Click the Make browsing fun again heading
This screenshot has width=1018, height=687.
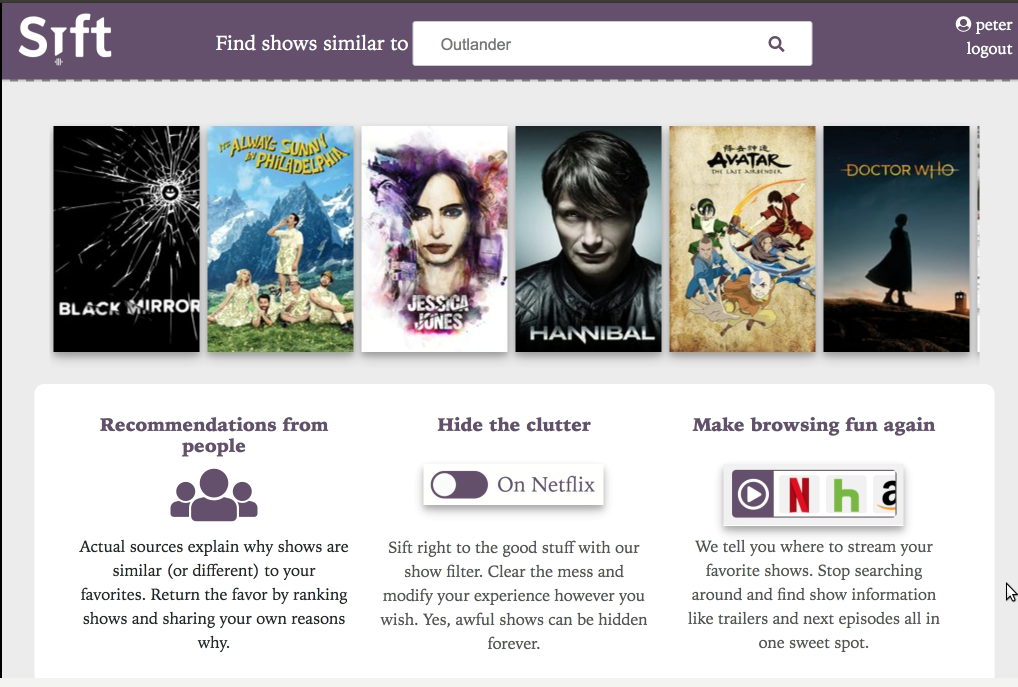pos(813,425)
